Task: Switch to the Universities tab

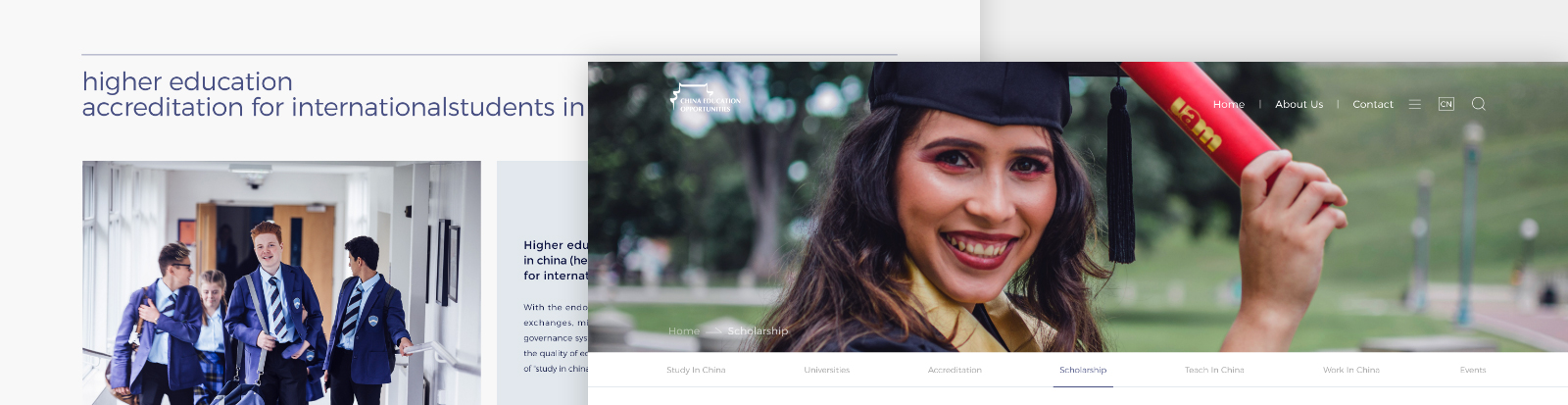Action: 826,370
